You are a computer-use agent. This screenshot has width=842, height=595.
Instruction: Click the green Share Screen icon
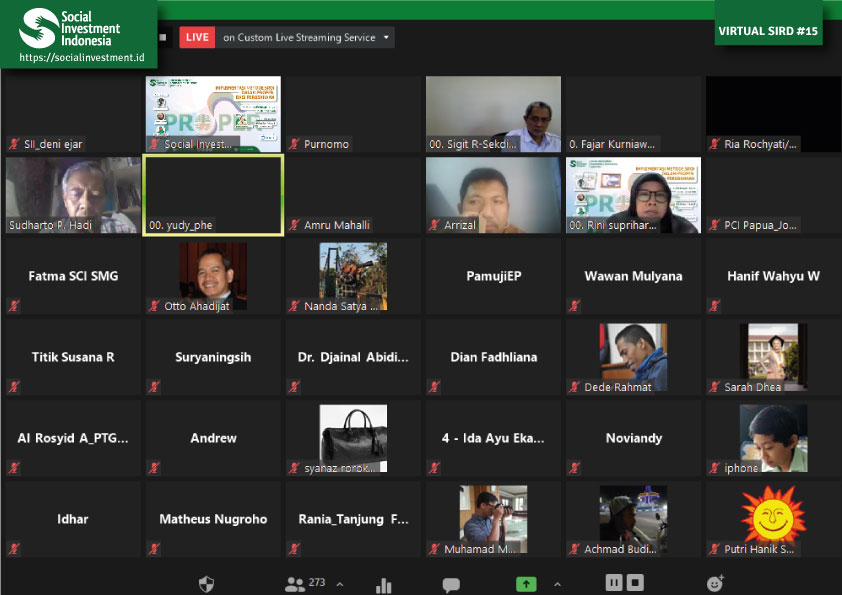526,584
